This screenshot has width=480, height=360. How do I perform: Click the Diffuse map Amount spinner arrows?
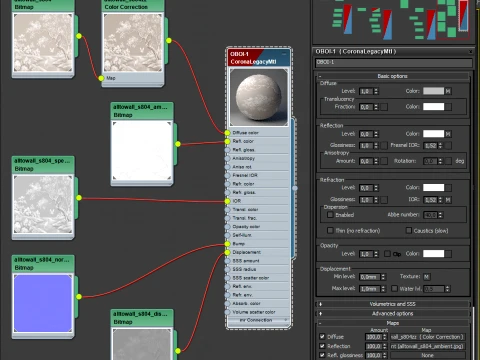tap(385, 337)
